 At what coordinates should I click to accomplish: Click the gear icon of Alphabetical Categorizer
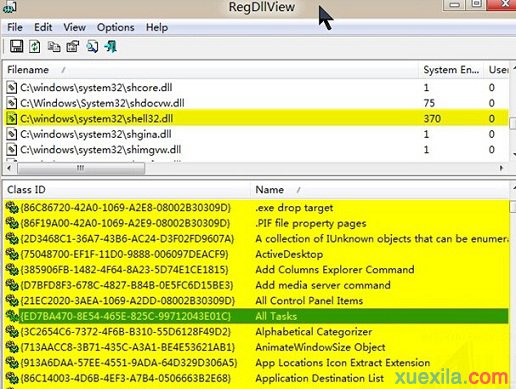(12, 332)
